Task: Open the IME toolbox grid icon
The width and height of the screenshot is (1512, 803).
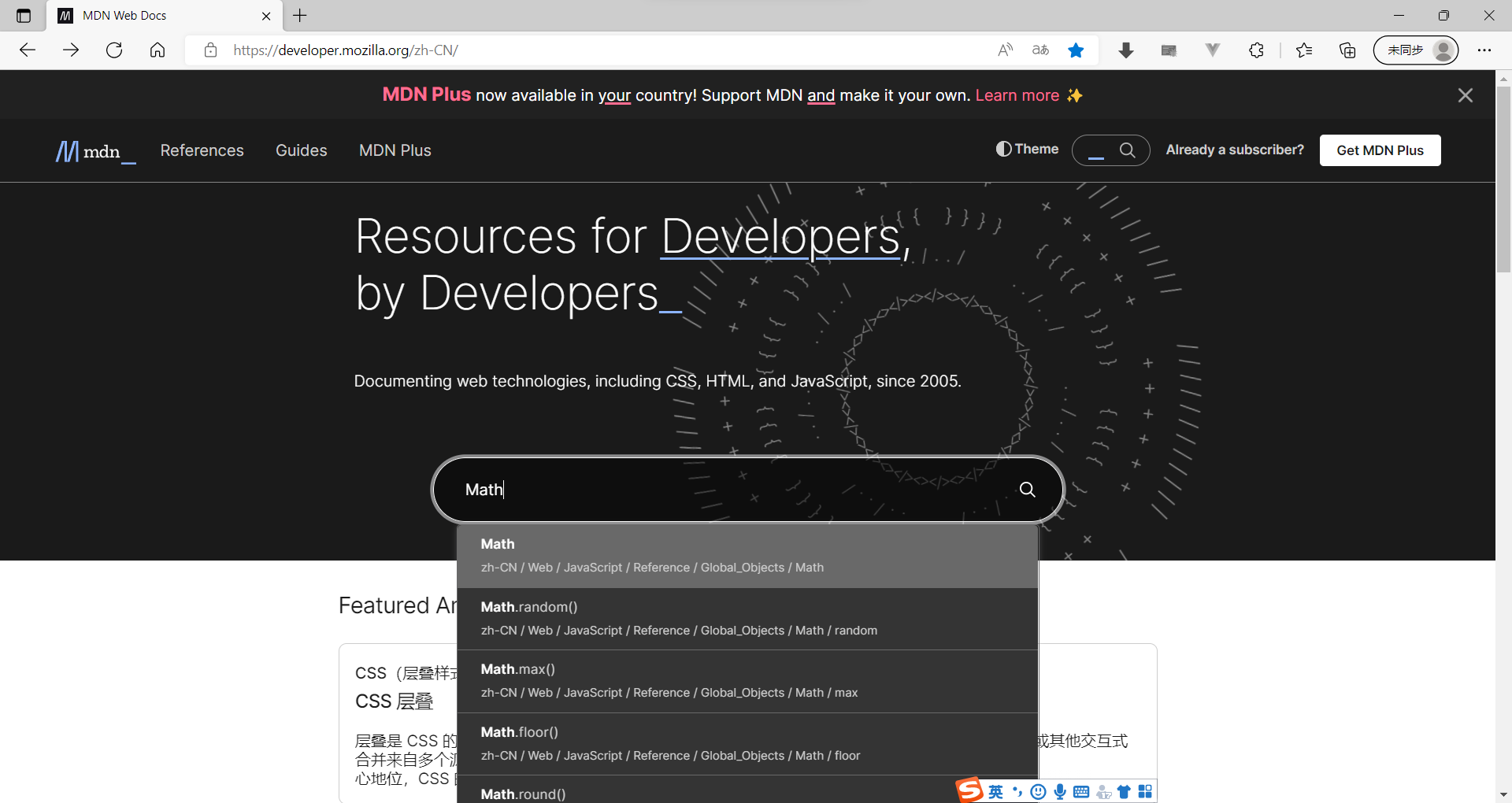Action: coord(1145,792)
